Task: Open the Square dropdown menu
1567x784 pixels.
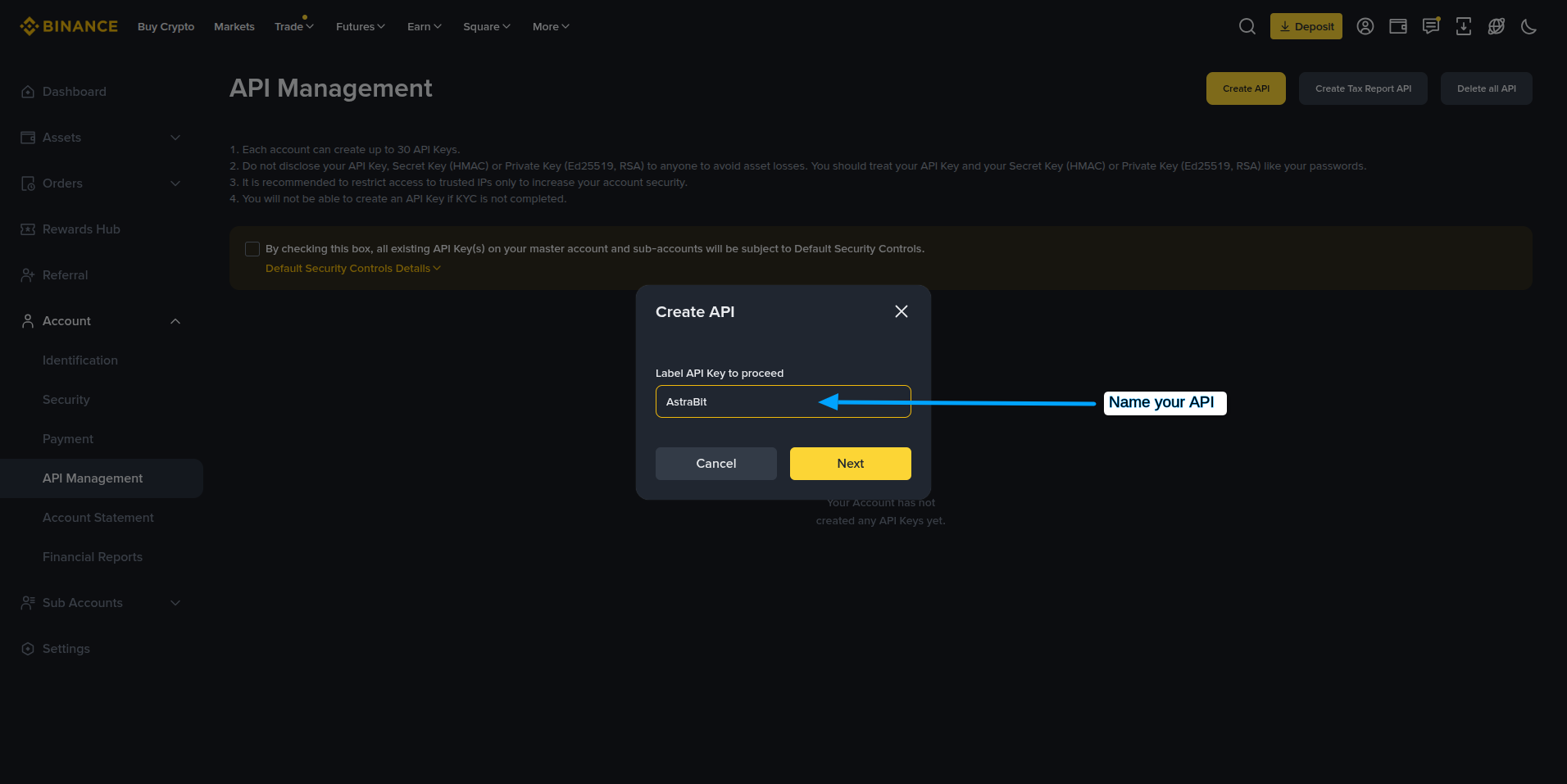Action: (x=487, y=26)
